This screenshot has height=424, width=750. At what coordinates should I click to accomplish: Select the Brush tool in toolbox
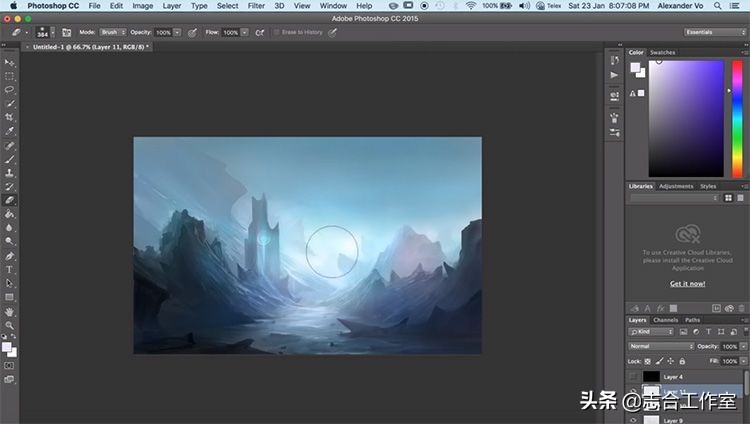coord(10,159)
